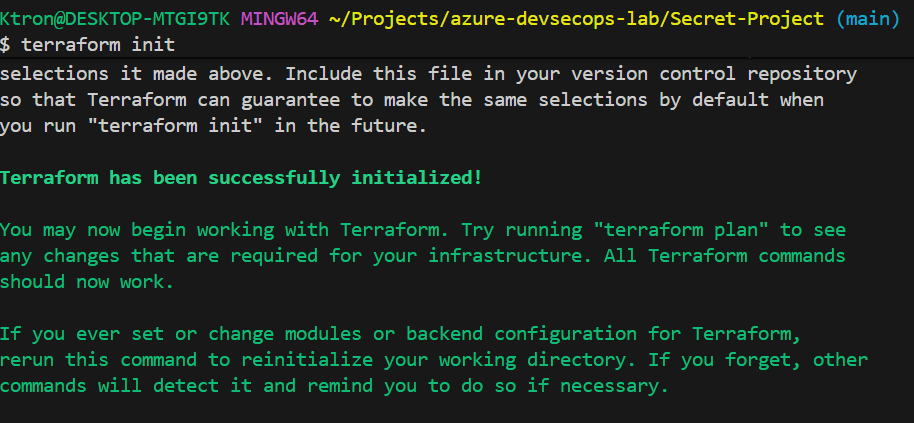Screen dimensions: 914x423
Task: Click the bold successfully initialized message
Action: [x=240, y=178]
